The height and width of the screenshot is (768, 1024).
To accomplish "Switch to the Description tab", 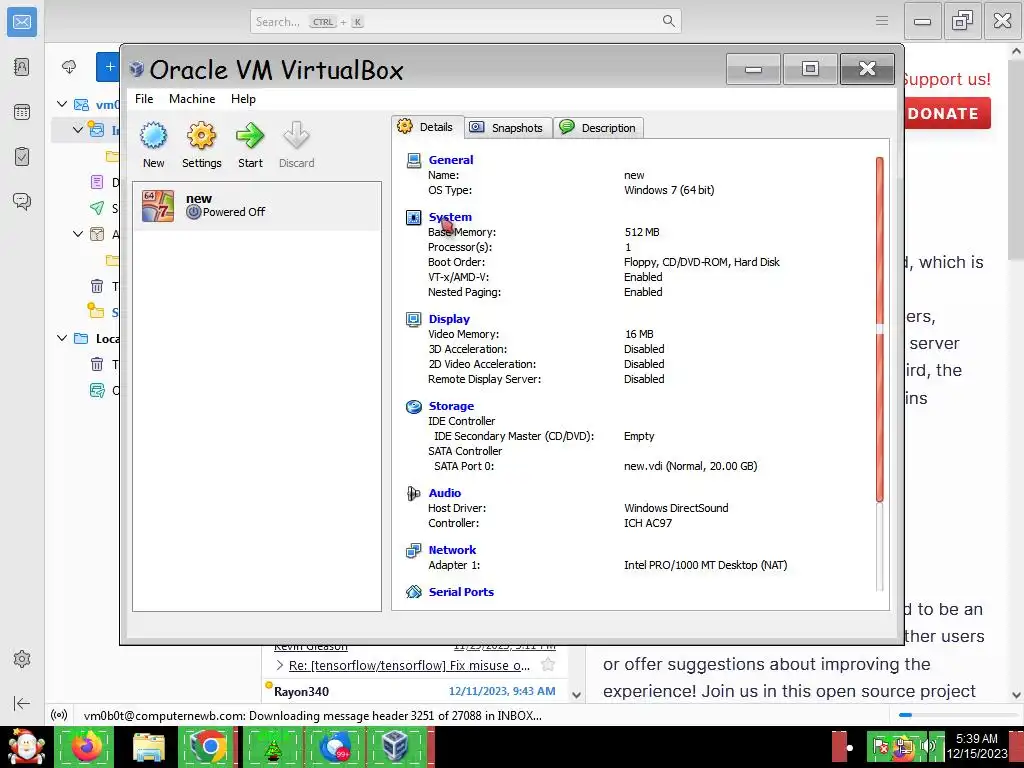I will point(599,127).
